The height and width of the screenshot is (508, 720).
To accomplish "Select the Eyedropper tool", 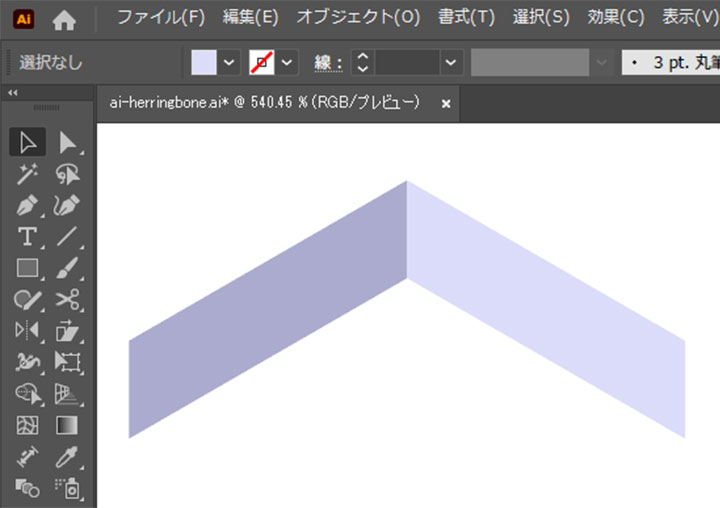I will (x=68, y=456).
